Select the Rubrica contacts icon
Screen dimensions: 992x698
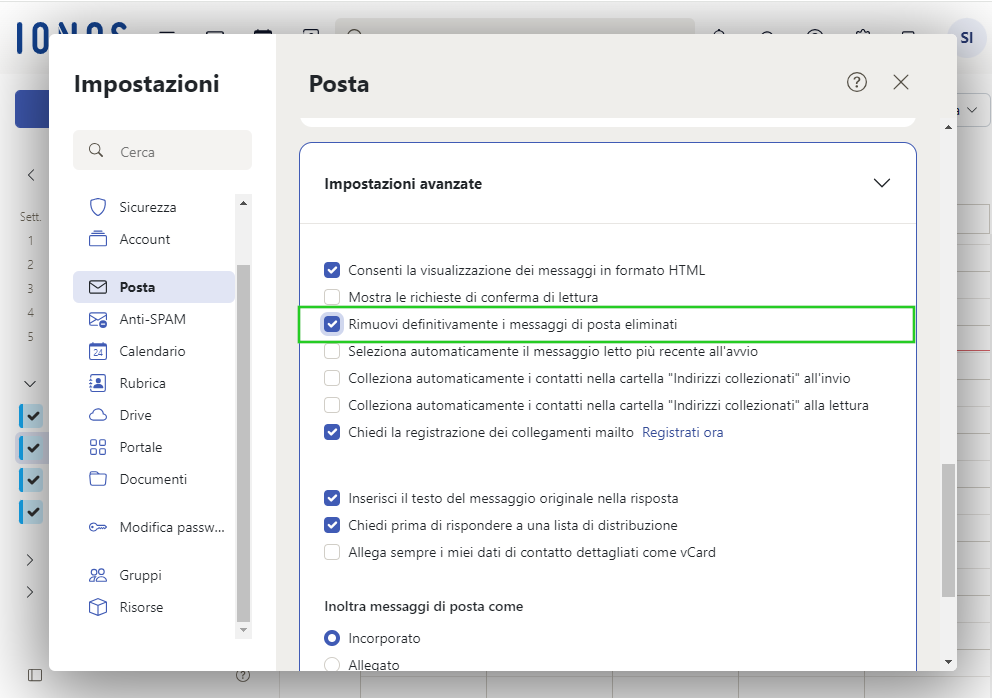[98, 383]
